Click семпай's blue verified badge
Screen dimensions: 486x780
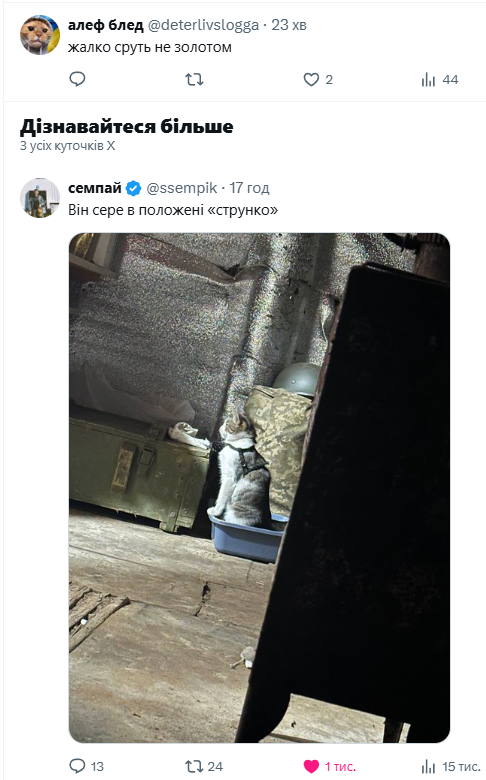[x=133, y=188]
